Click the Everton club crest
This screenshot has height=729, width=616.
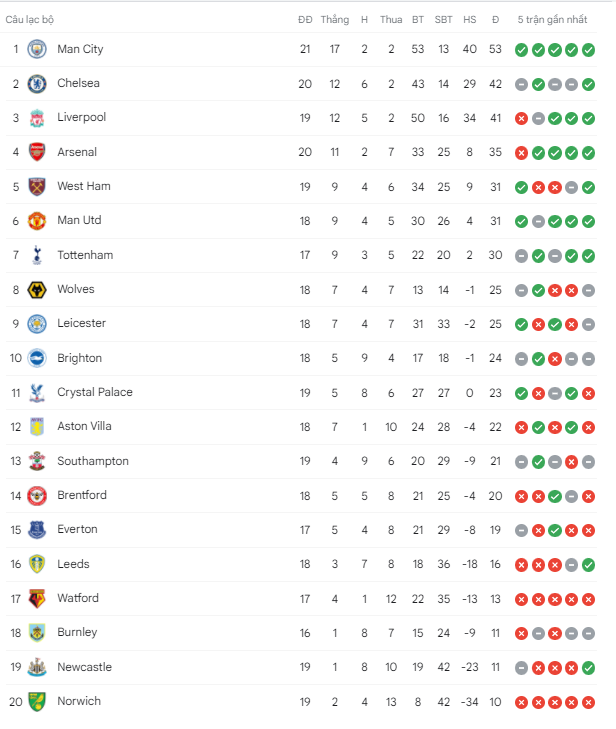(x=37, y=530)
